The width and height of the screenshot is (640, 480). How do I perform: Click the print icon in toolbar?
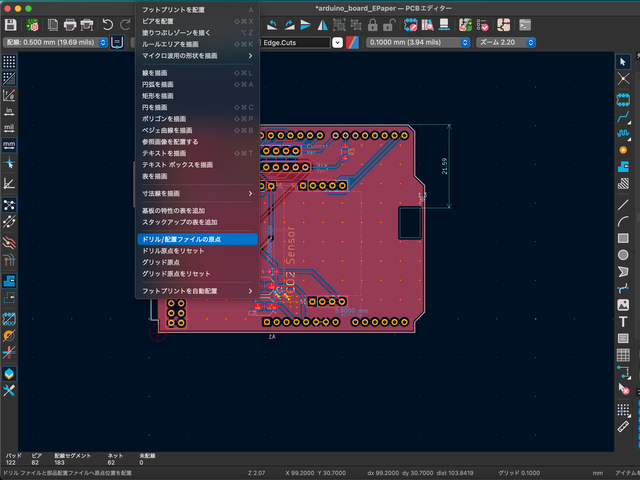click(70, 24)
